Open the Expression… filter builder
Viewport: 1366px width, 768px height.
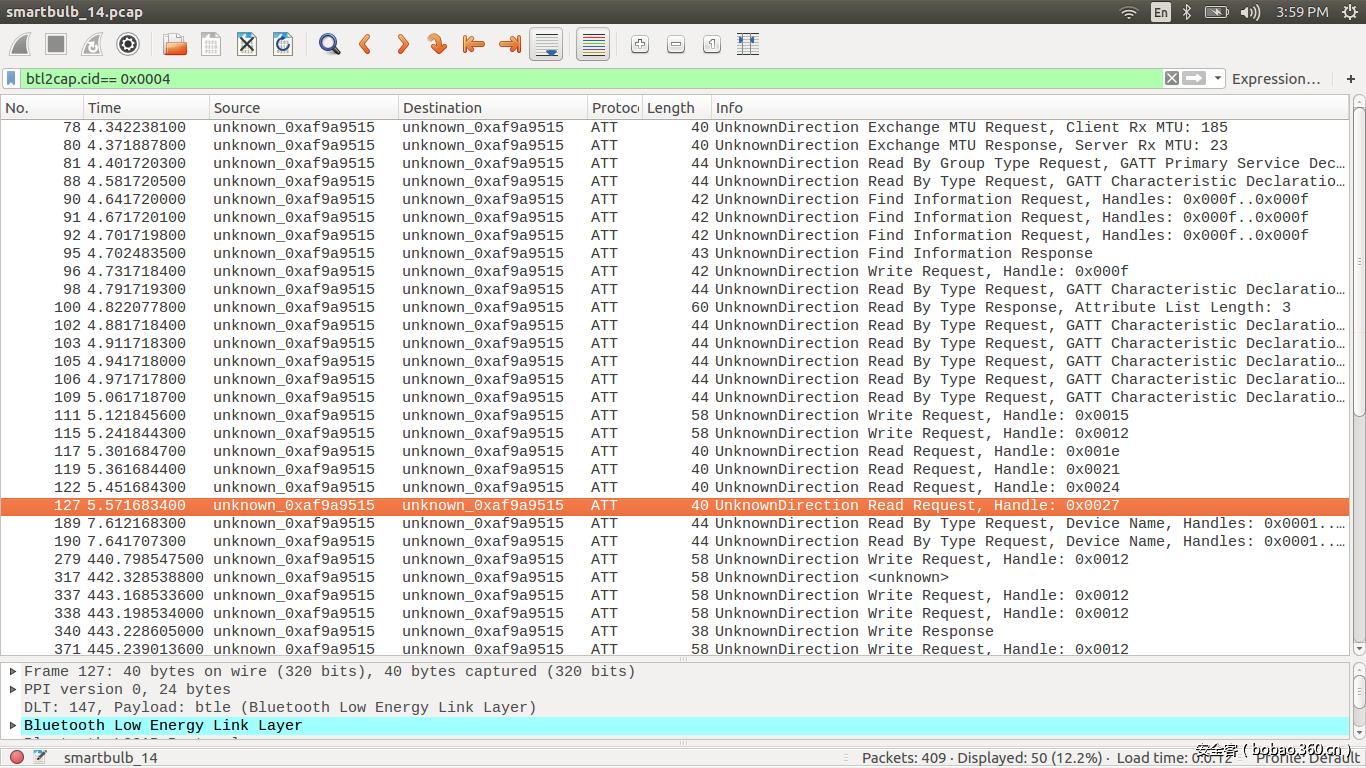(x=1275, y=78)
